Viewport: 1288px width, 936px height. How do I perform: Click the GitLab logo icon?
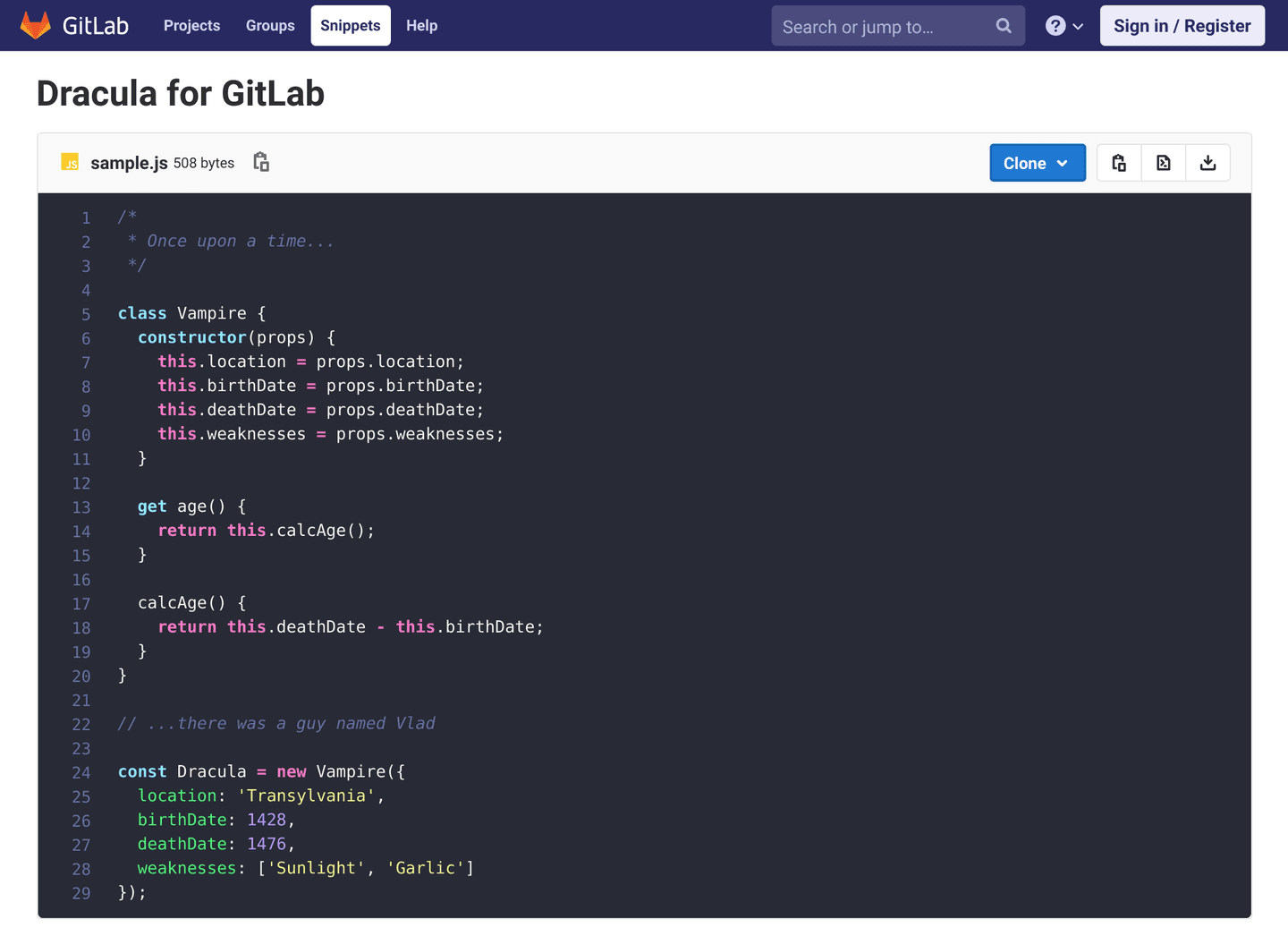pos(36,25)
